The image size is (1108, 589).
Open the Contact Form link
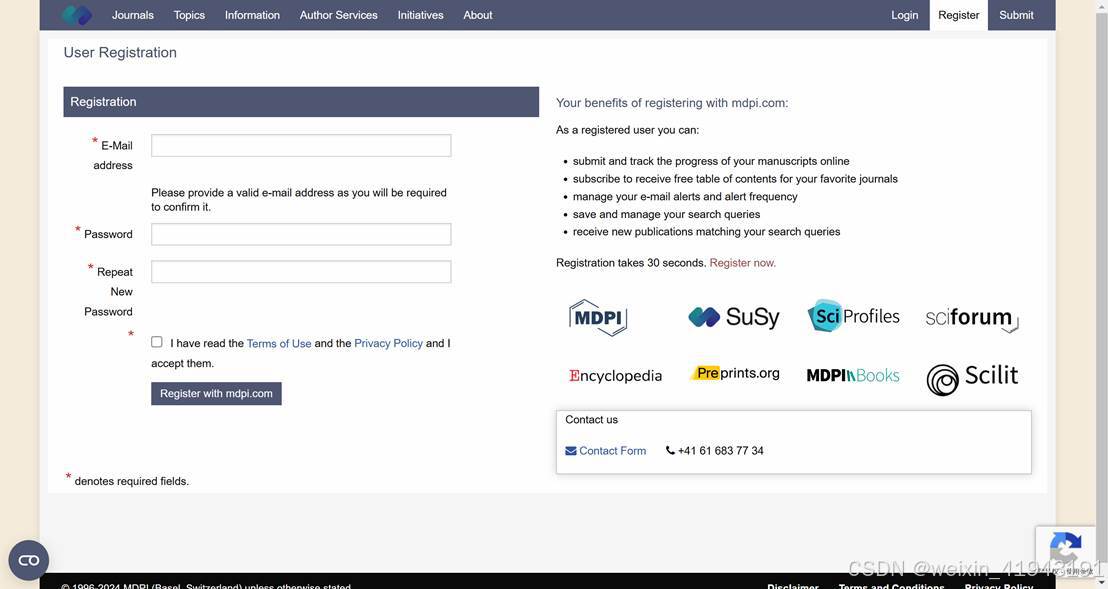[x=606, y=451]
